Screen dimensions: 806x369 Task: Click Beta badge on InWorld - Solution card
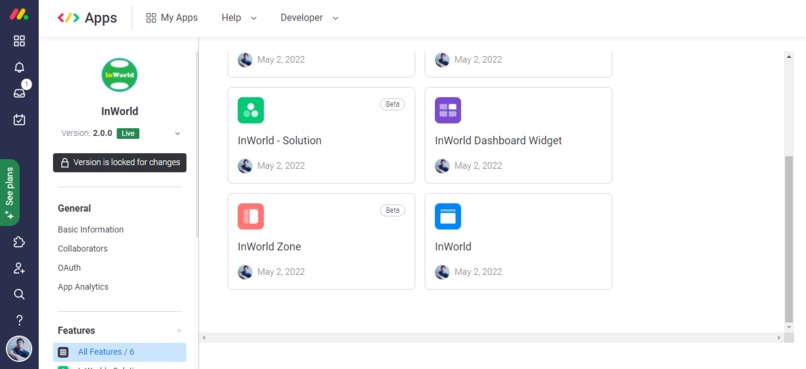click(x=393, y=104)
